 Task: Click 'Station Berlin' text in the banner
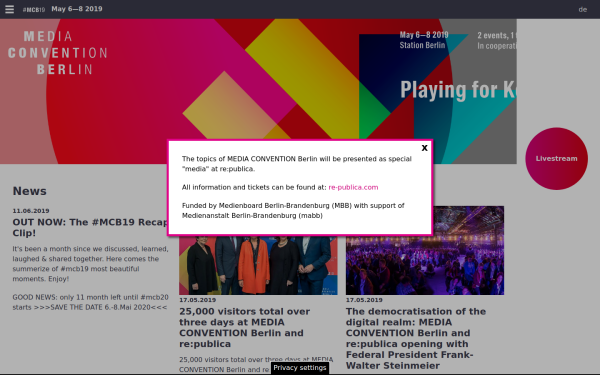[x=422, y=45]
